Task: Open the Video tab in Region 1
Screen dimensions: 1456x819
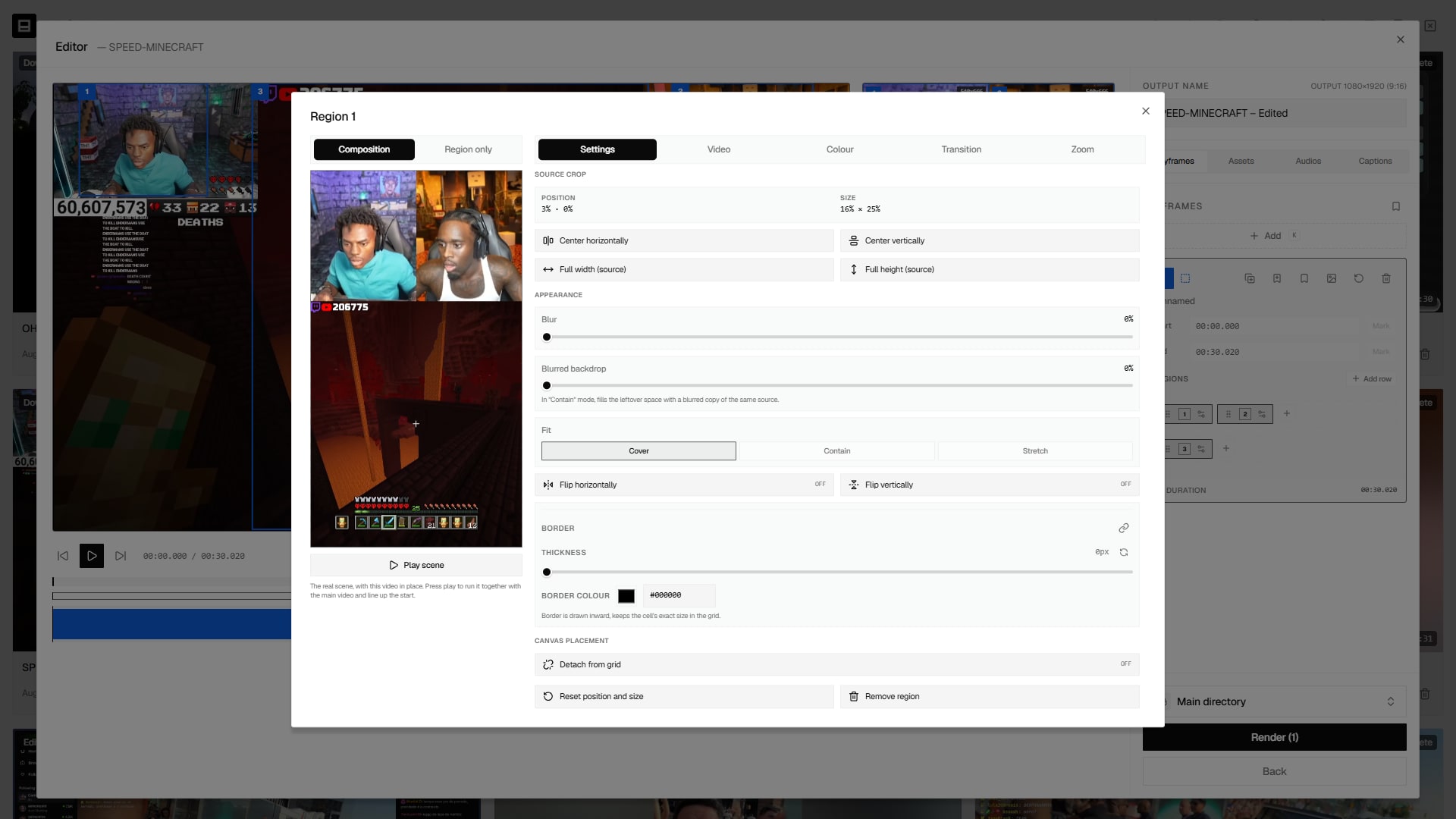Action: (719, 149)
